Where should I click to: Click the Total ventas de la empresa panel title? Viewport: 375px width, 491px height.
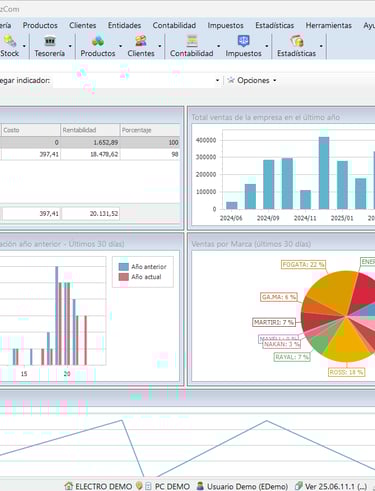[266, 117]
